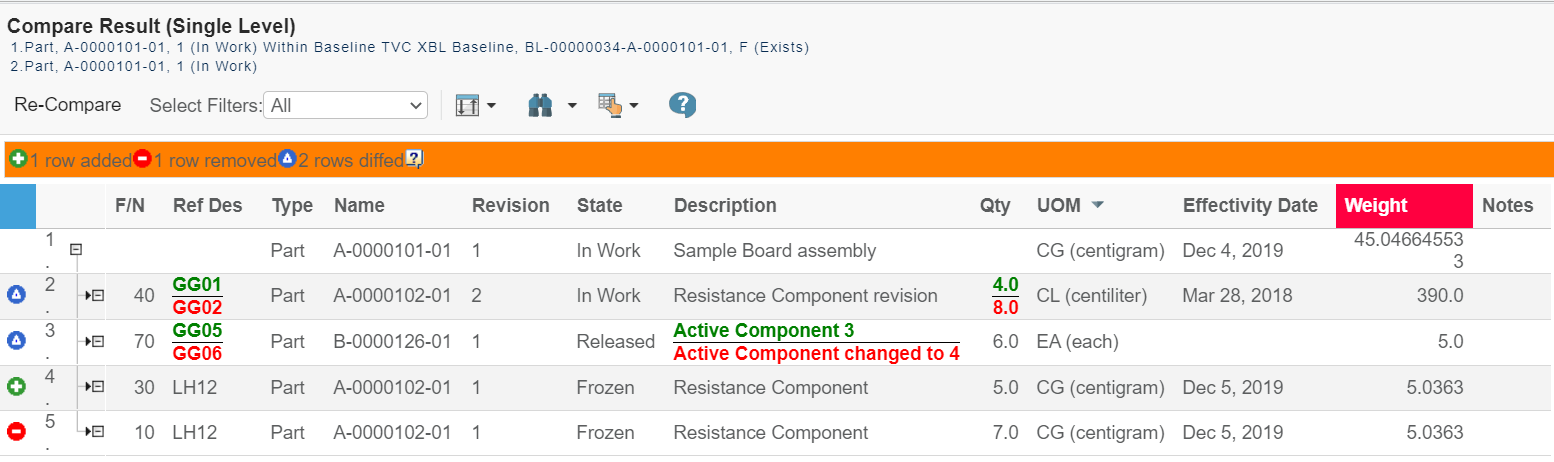Click the blue diffed icon on row 3
This screenshot has height=462, width=1554.
16,341
